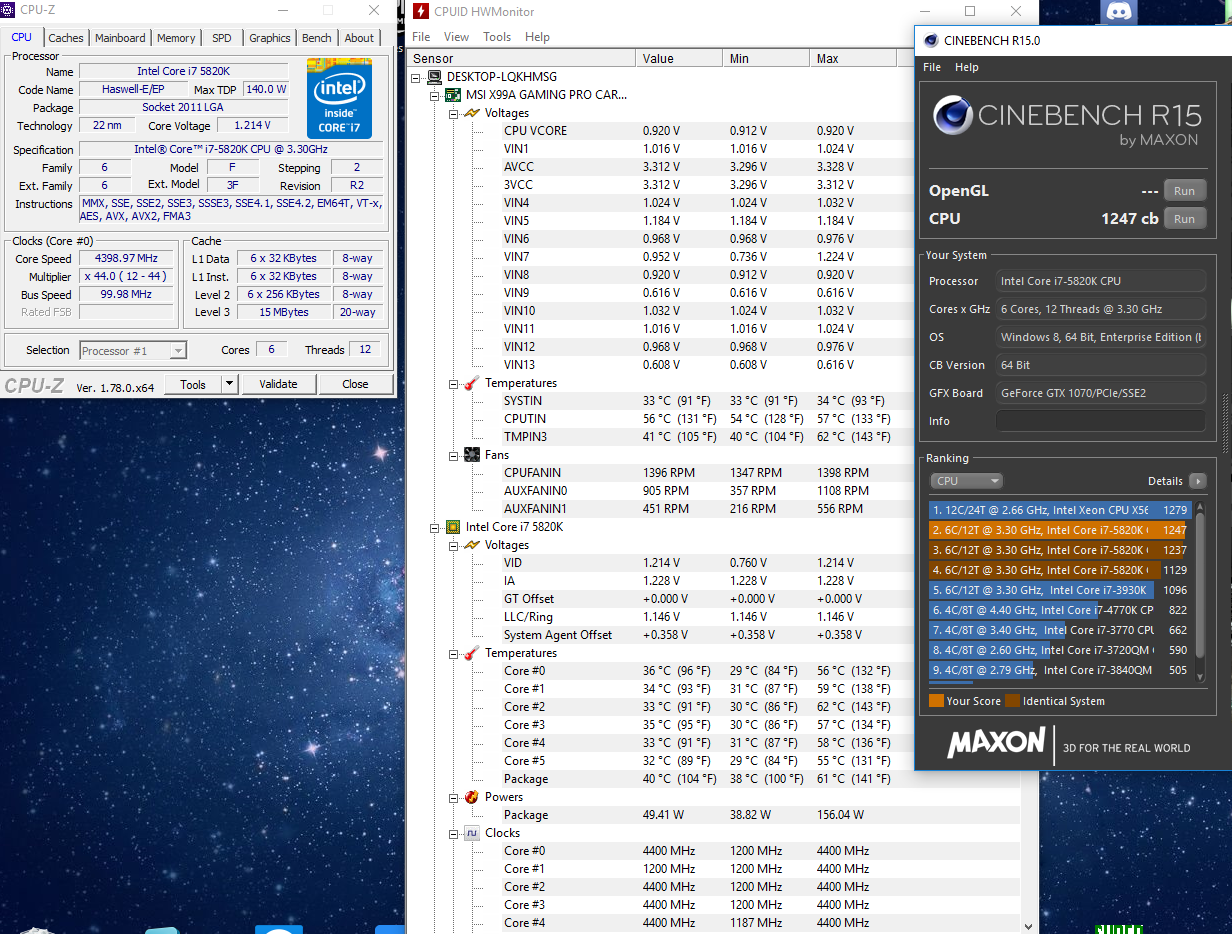
Task: Open the CPU ranking type dropdown
Action: 966,481
